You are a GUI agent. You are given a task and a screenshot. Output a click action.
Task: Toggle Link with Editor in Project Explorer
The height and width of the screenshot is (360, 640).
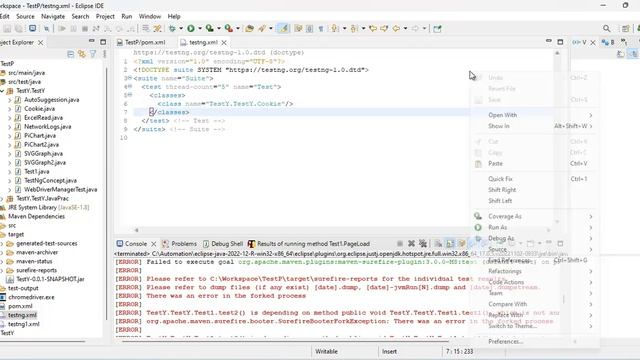tap(82, 54)
